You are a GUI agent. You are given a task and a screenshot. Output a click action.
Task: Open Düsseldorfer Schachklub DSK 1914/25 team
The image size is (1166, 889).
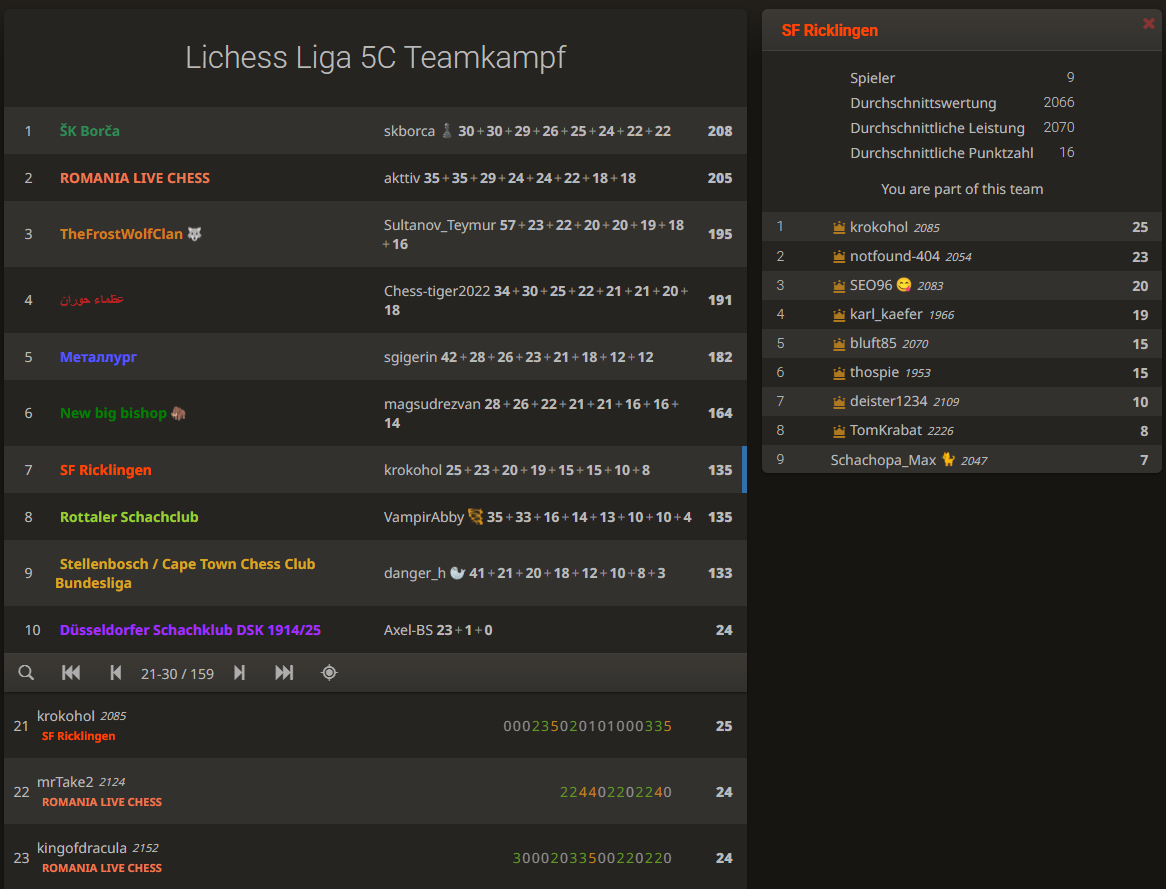190,630
